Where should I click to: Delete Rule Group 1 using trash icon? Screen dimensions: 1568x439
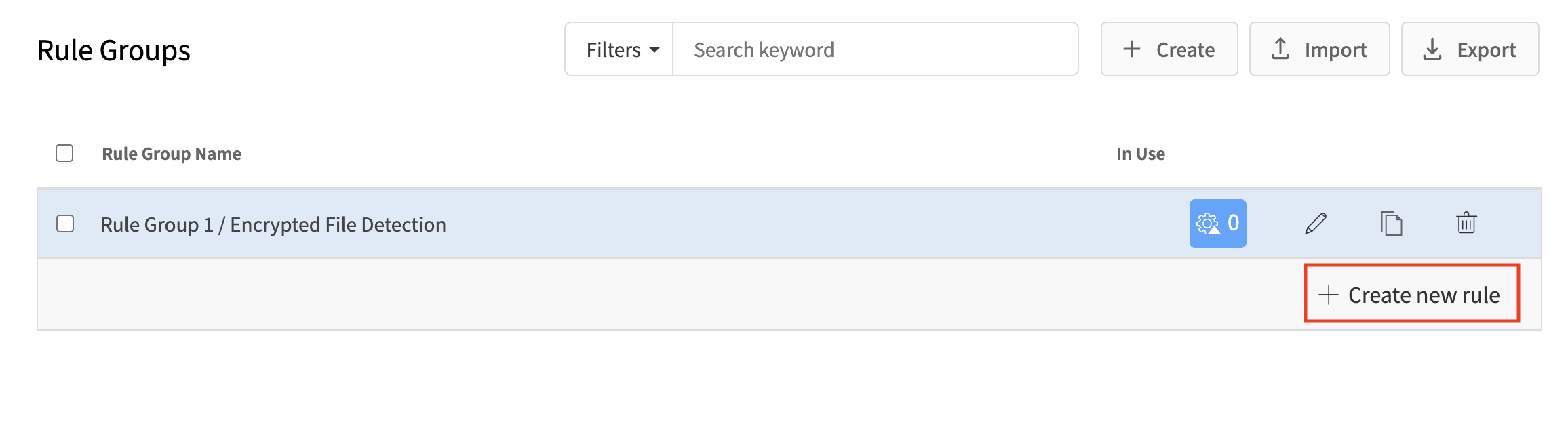1466,223
